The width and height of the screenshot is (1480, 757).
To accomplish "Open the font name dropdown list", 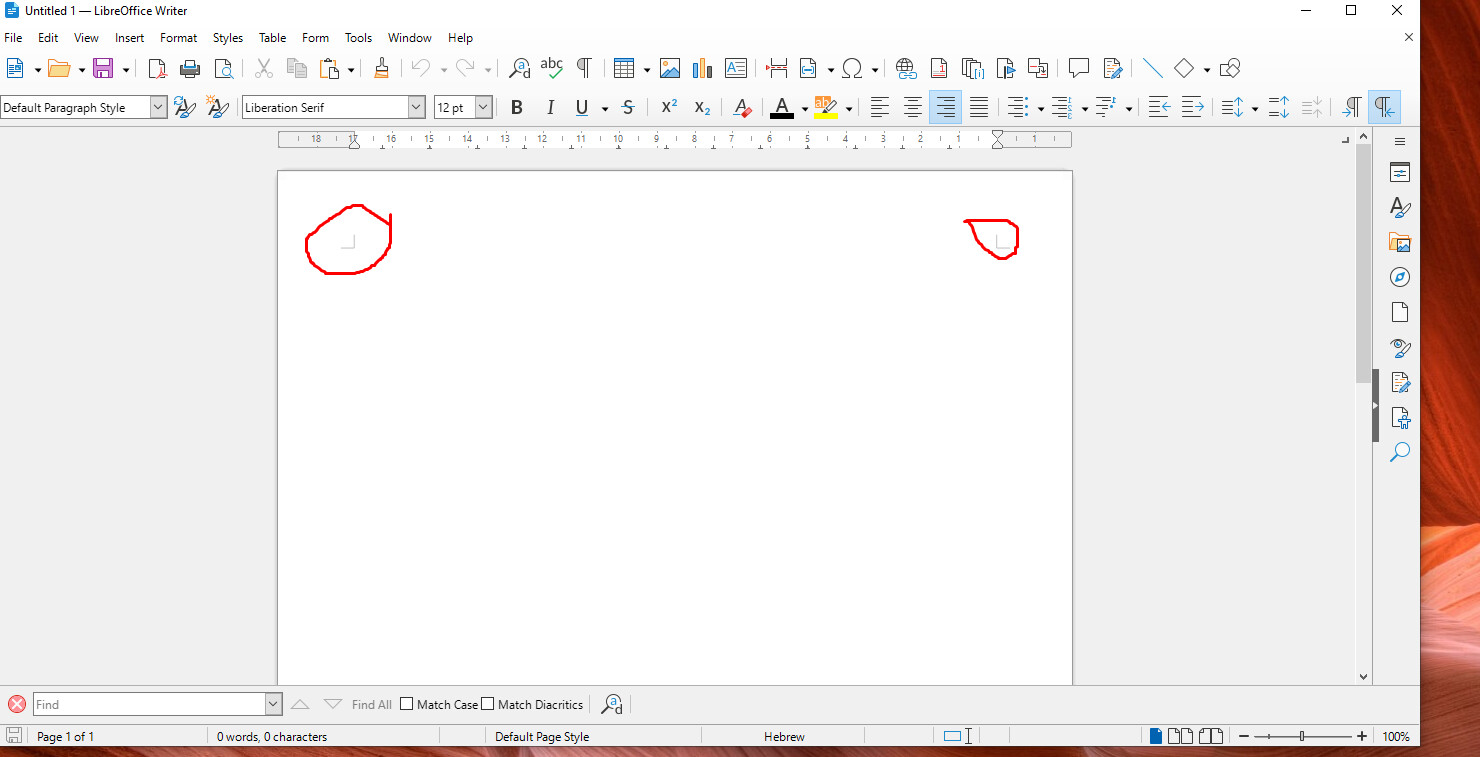I will (416, 107).
